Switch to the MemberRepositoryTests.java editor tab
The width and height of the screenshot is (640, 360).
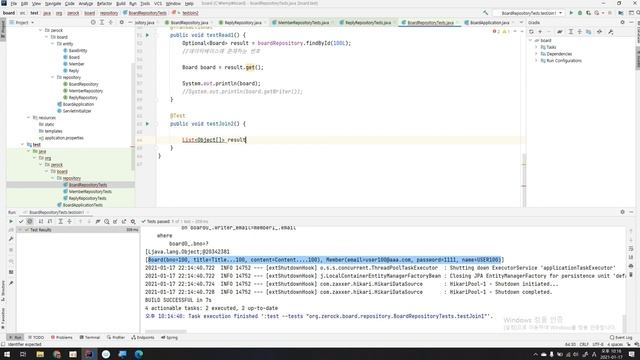(303, 22)
